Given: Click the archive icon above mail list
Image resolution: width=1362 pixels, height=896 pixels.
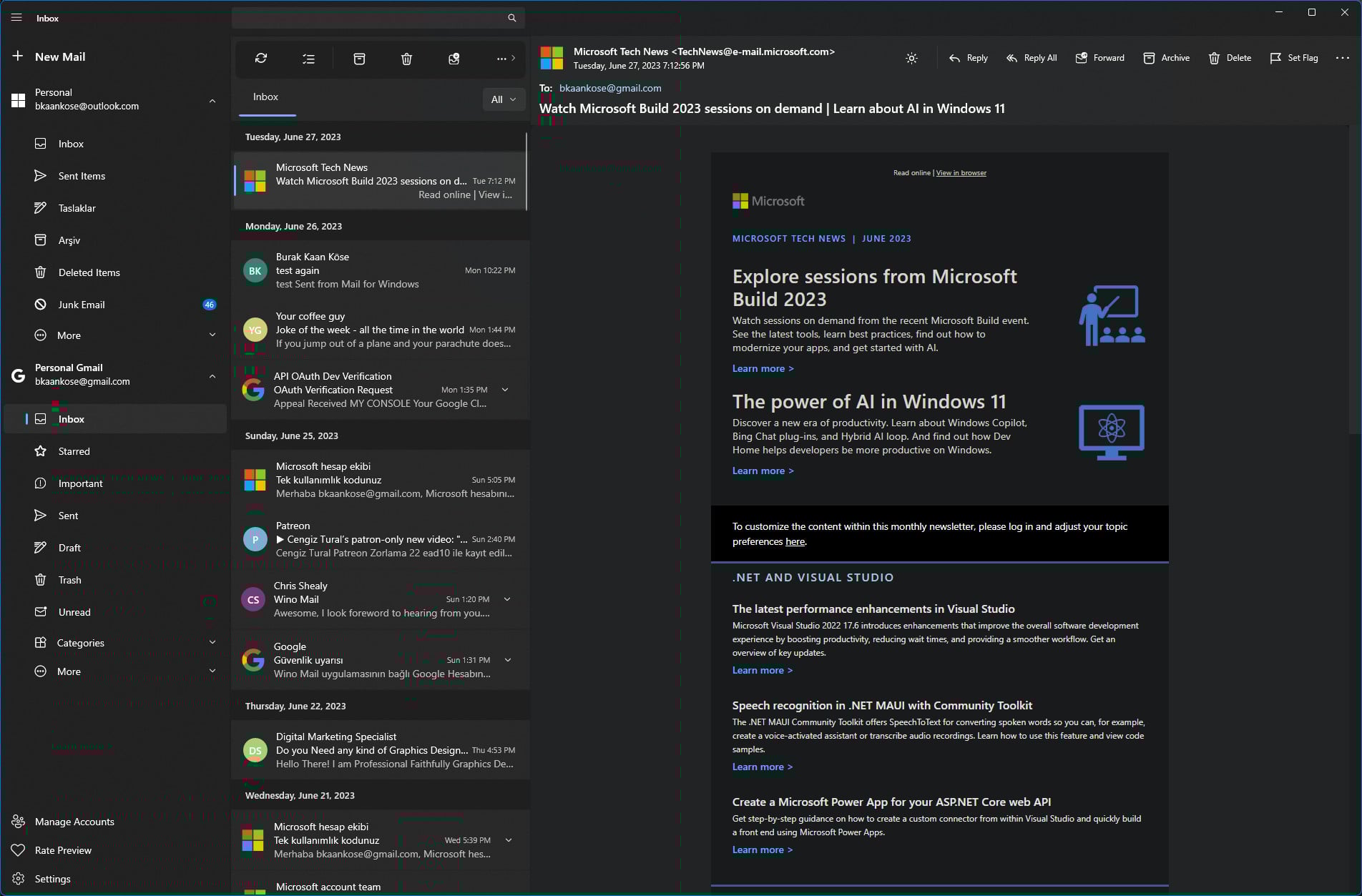Looking at the screenshot, I should pyautogui.click(x=359, y=59).
